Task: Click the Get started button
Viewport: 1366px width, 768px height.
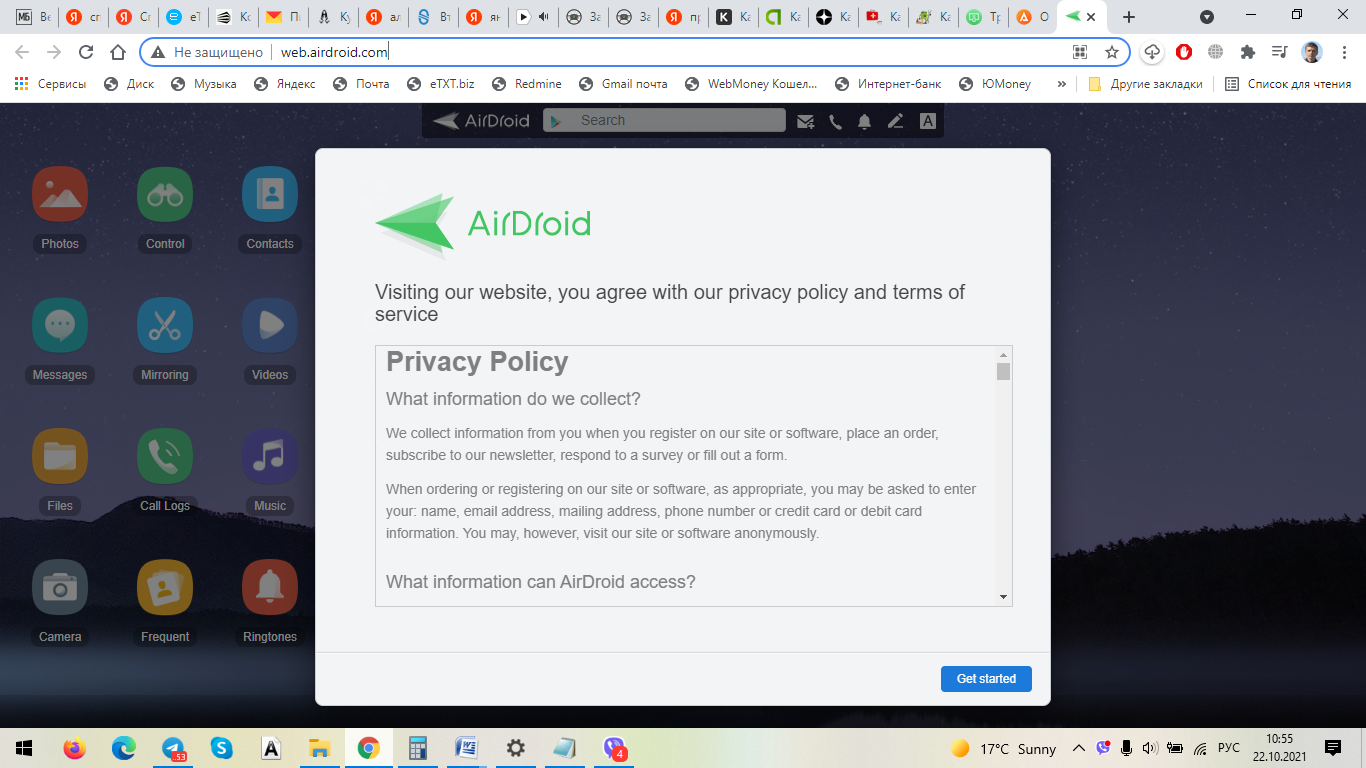Action: [986, 679]
